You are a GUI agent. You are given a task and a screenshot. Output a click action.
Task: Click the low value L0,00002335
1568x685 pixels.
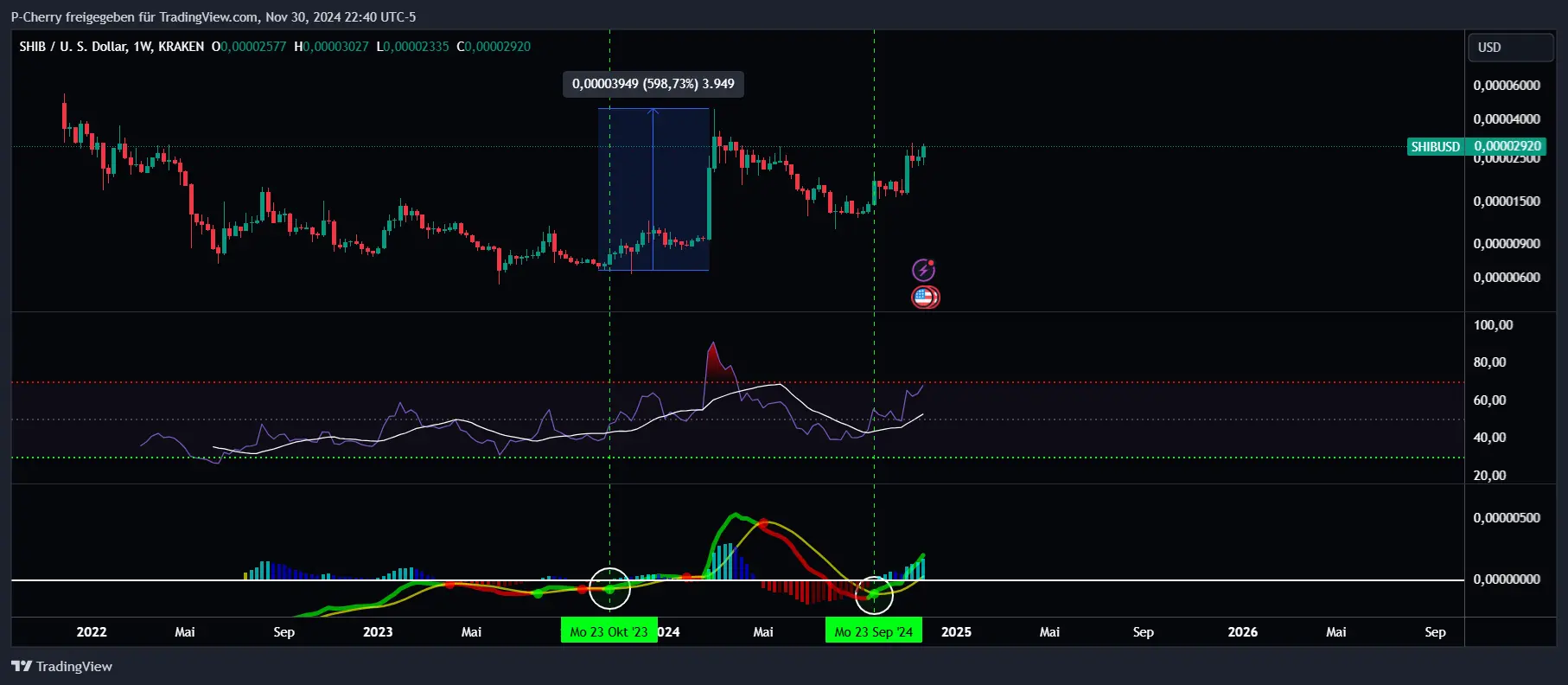click(x=412, y=47)
